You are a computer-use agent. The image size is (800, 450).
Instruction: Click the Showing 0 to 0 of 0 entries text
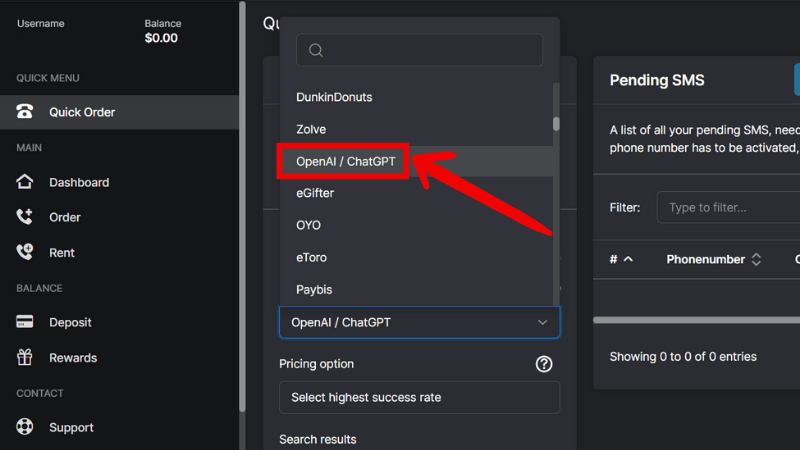pos(683,357)
